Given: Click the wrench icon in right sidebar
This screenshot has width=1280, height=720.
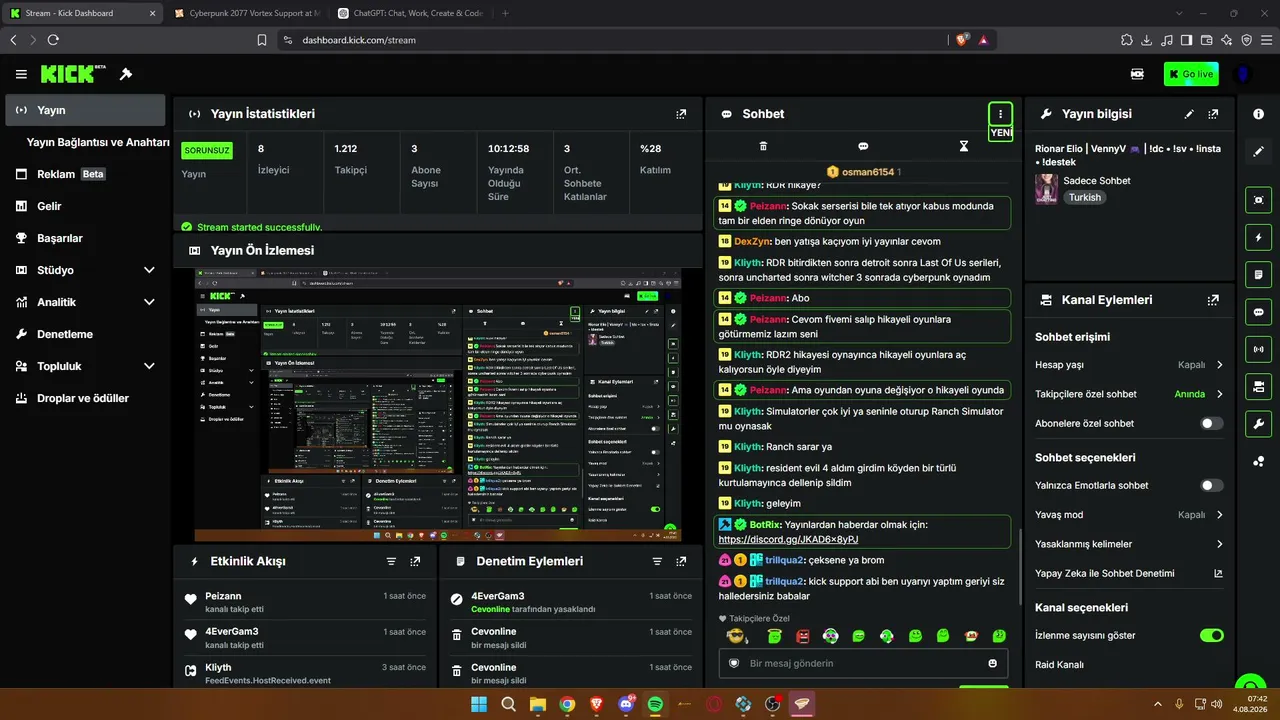Looking at the screenshot, I should [1258, 424].
